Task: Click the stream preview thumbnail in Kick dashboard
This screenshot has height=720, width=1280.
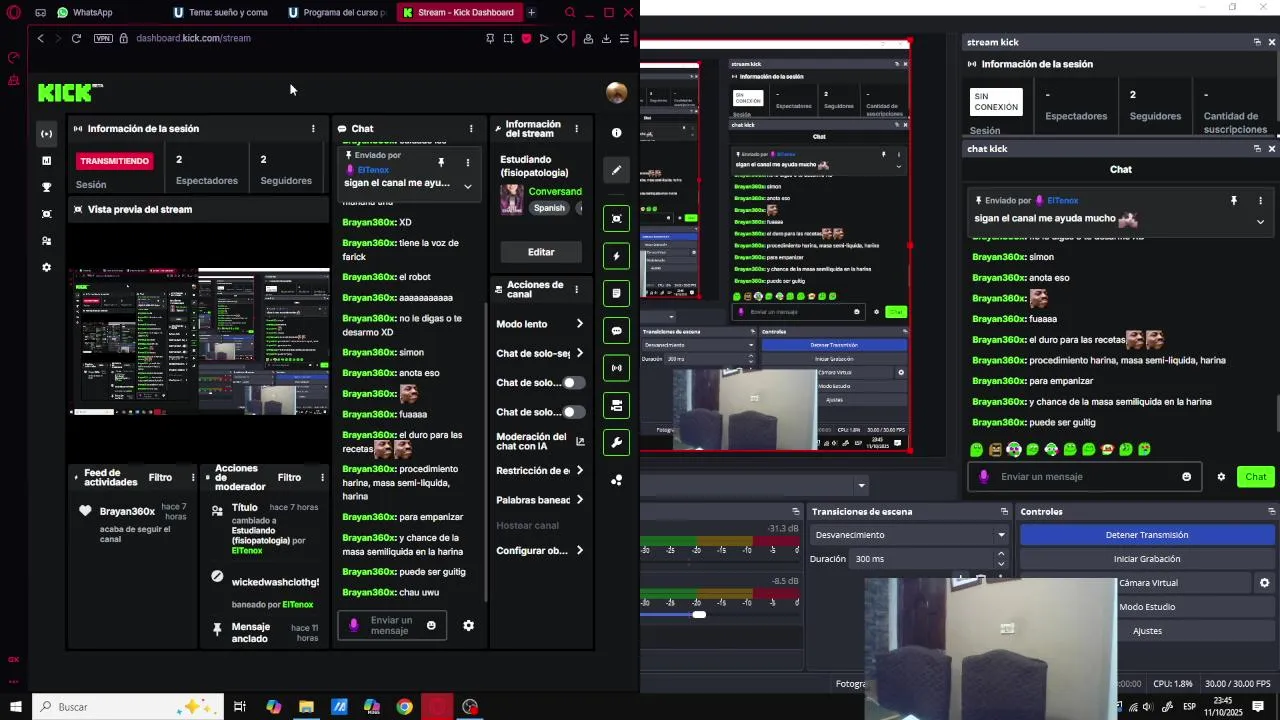Action: (x=199, y=341)
